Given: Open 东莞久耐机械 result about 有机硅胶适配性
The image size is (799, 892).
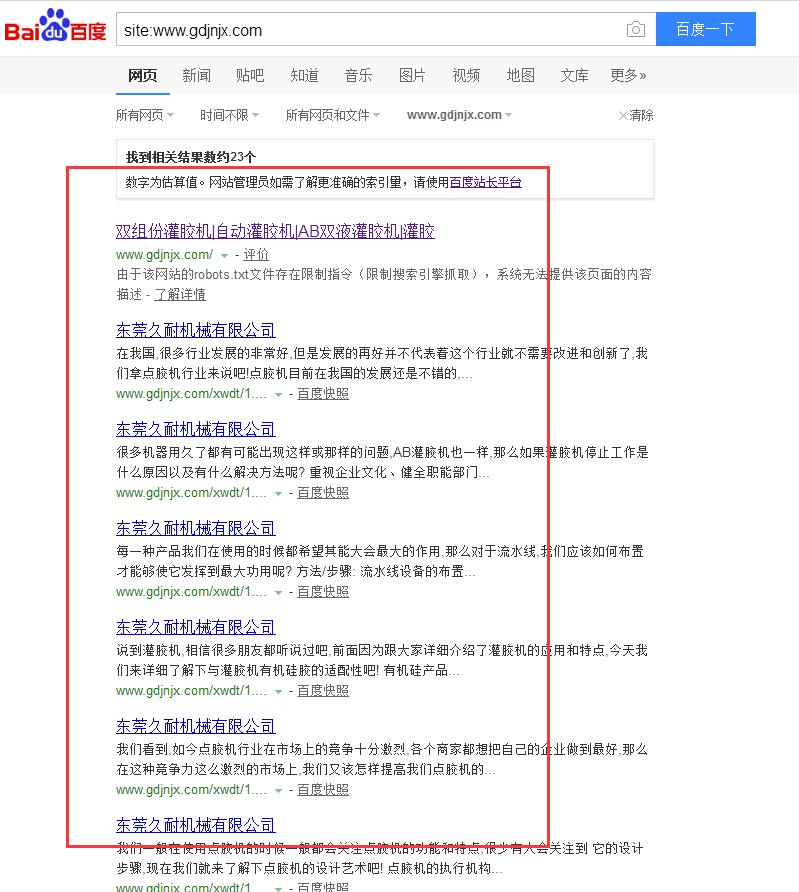Looking at the screenshot, I should pyautogui.click(x=196, y=627).
